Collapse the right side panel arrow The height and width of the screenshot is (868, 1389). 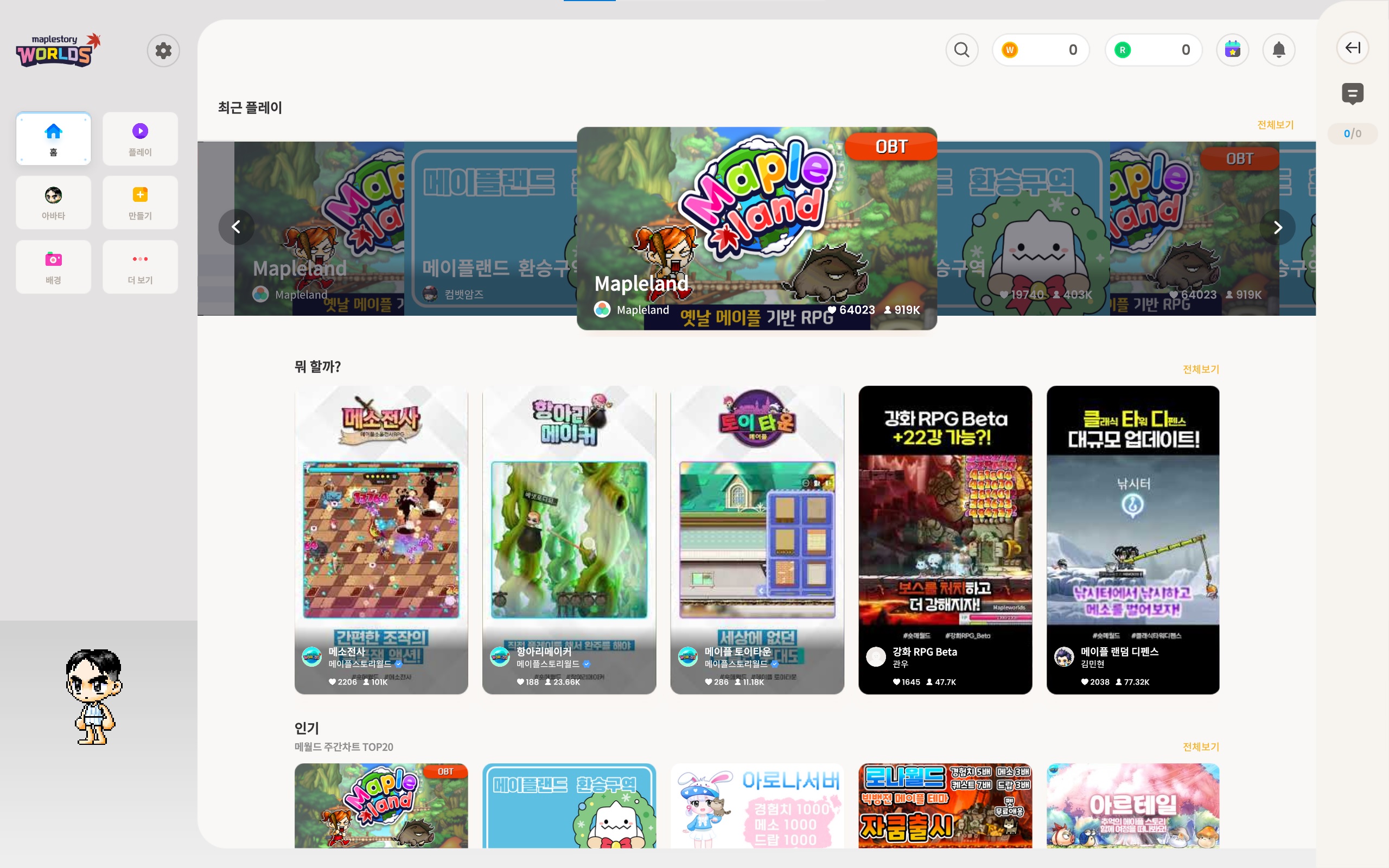(x=1352, y=48)
